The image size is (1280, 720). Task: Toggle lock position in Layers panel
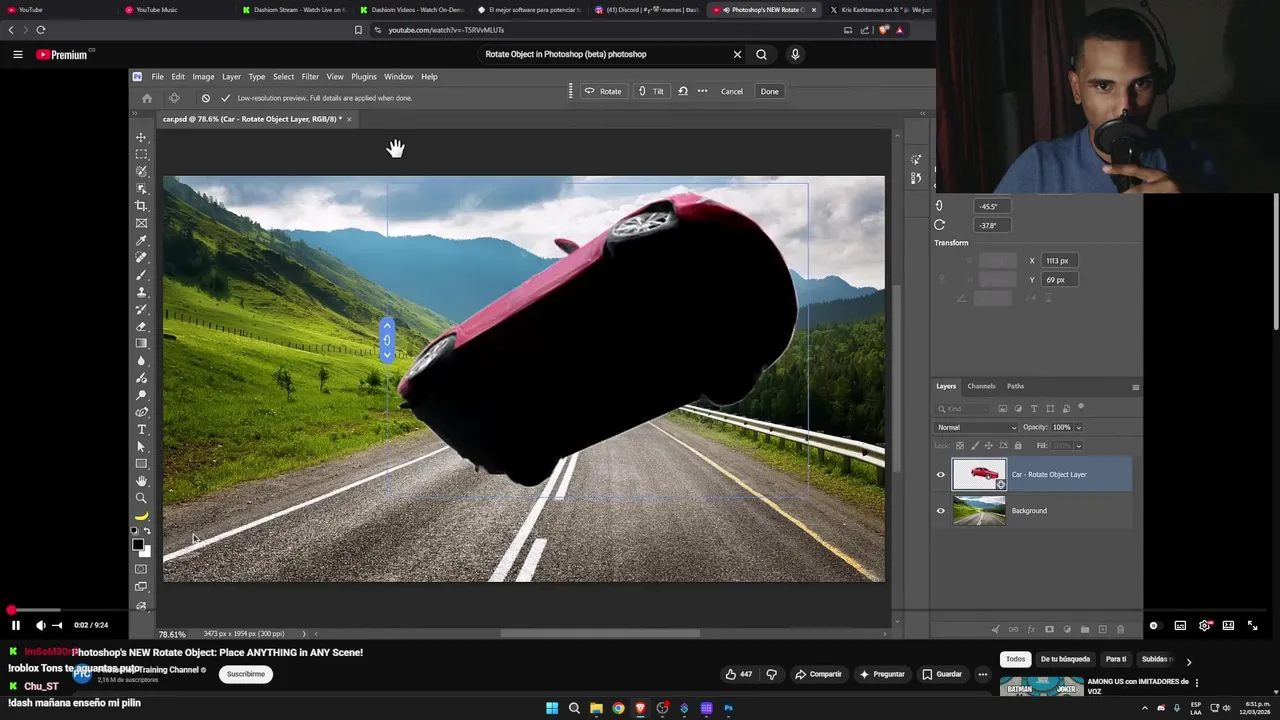(x=989, y=446)
